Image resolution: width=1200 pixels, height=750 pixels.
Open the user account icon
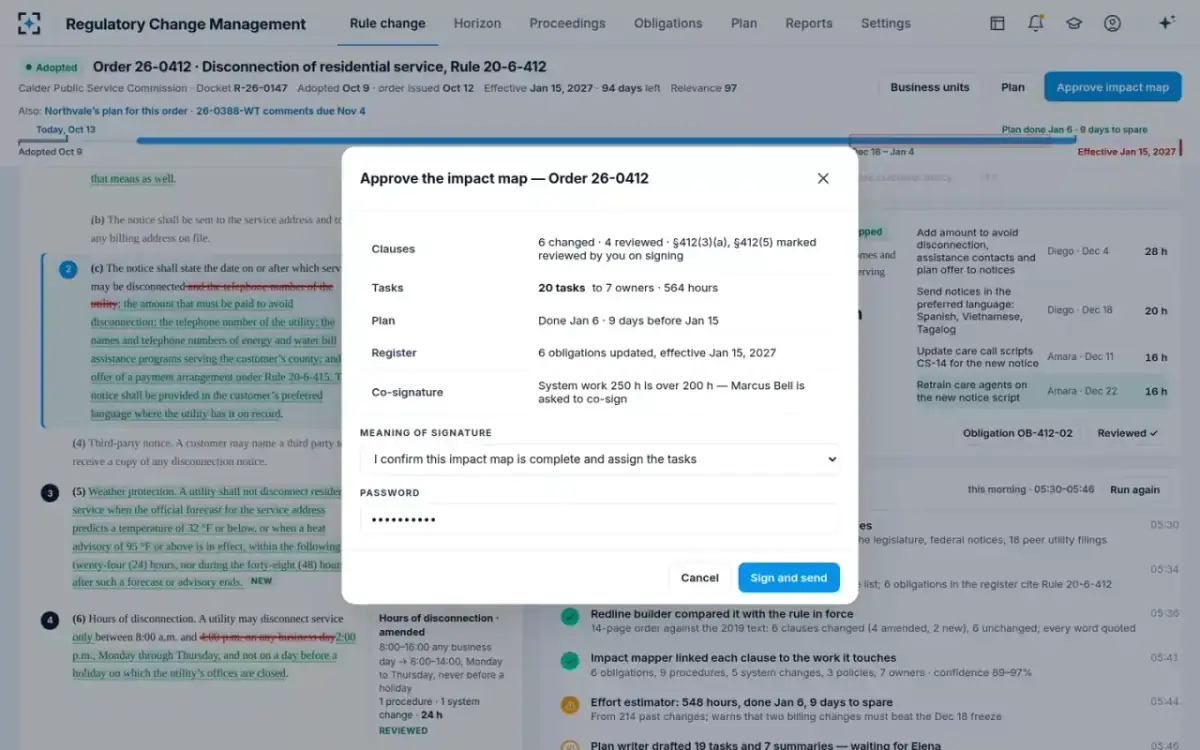pyautogui.click(x=1112, y=23)
